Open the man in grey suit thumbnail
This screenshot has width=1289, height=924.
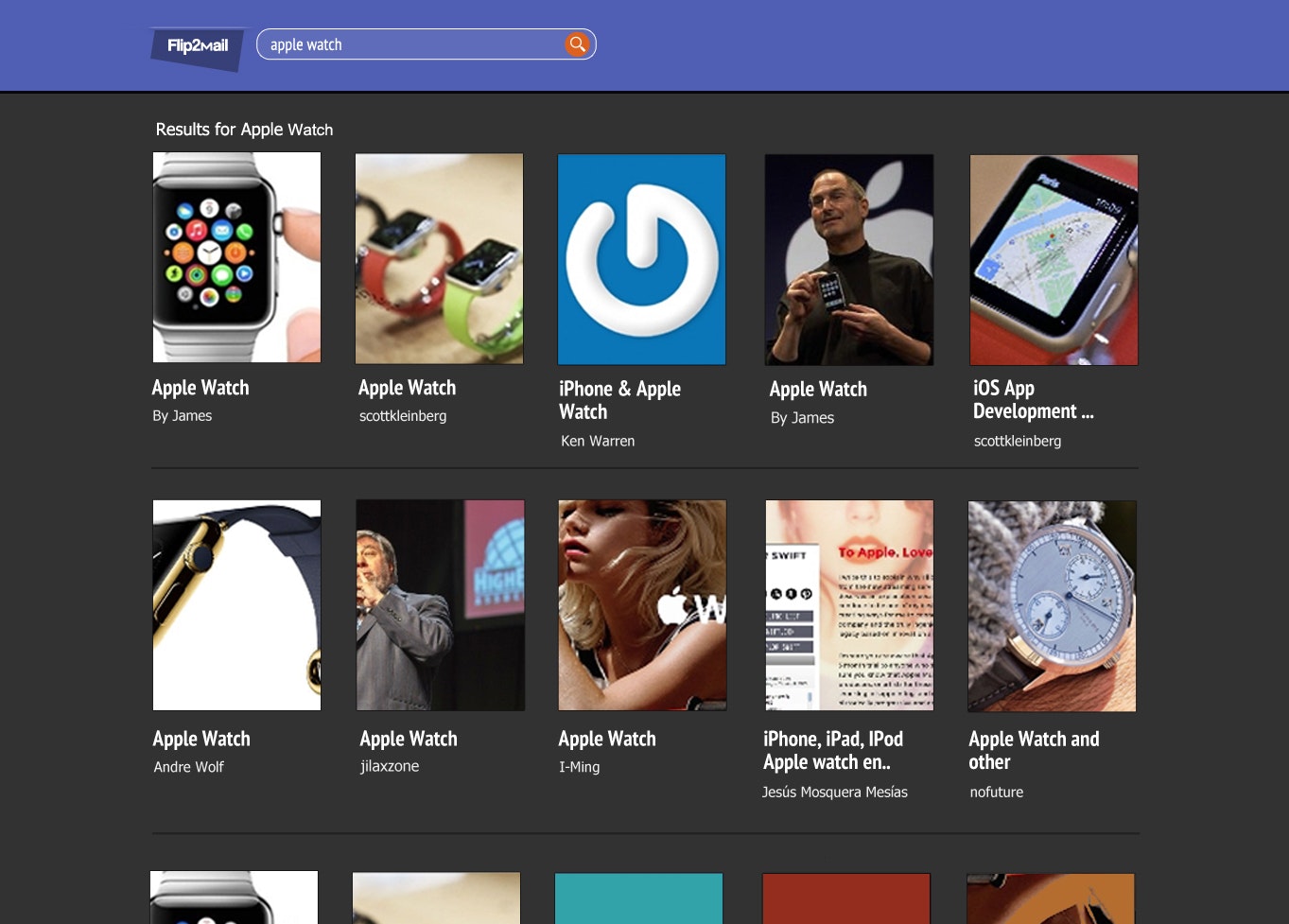pos(440,605)
